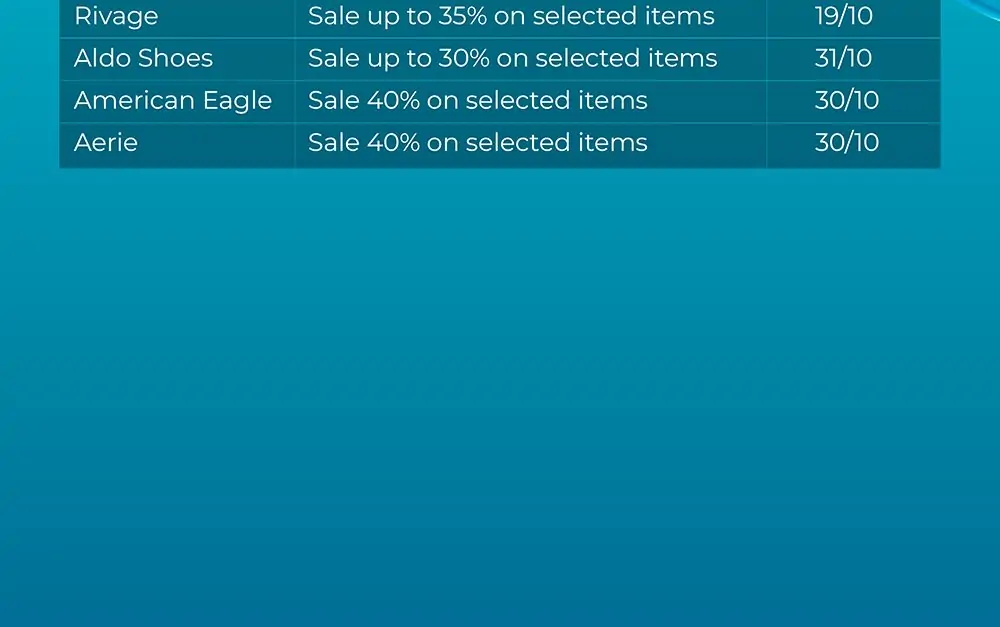Image resolution: width=1000 pixels, height=627 pixels.
Task: Click the Rivage 35% sale description
Action: 511,16
